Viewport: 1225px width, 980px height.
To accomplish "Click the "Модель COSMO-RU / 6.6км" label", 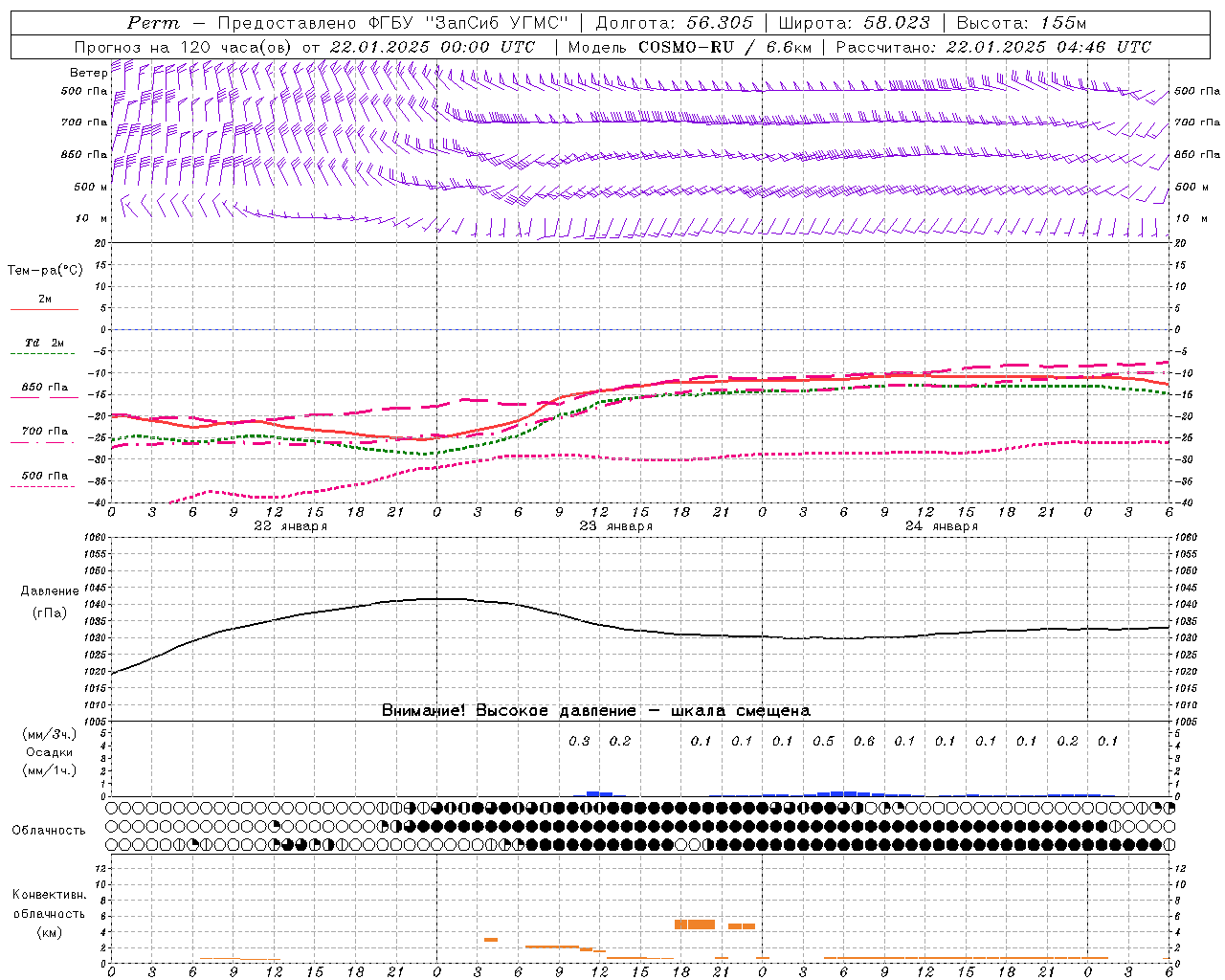I will (690, 47).
